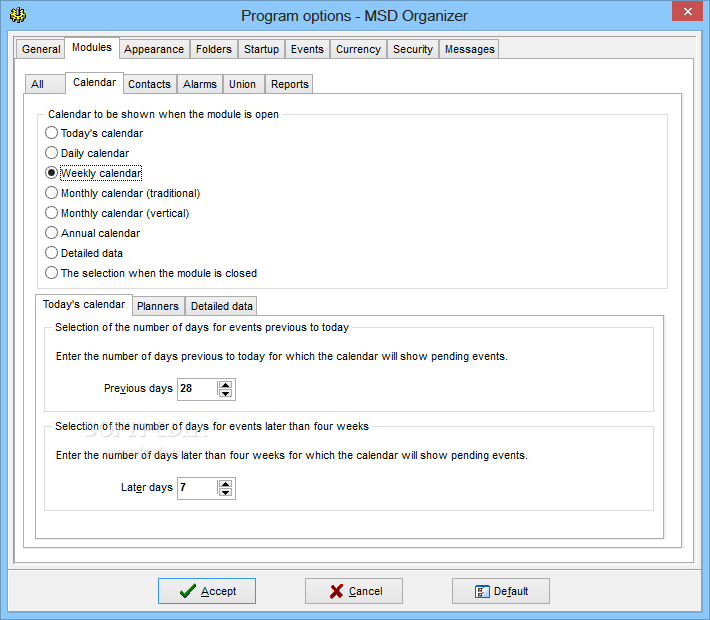Screen dimensions: 710x620
Task: Click the Later days label
Action: point(147,488)
